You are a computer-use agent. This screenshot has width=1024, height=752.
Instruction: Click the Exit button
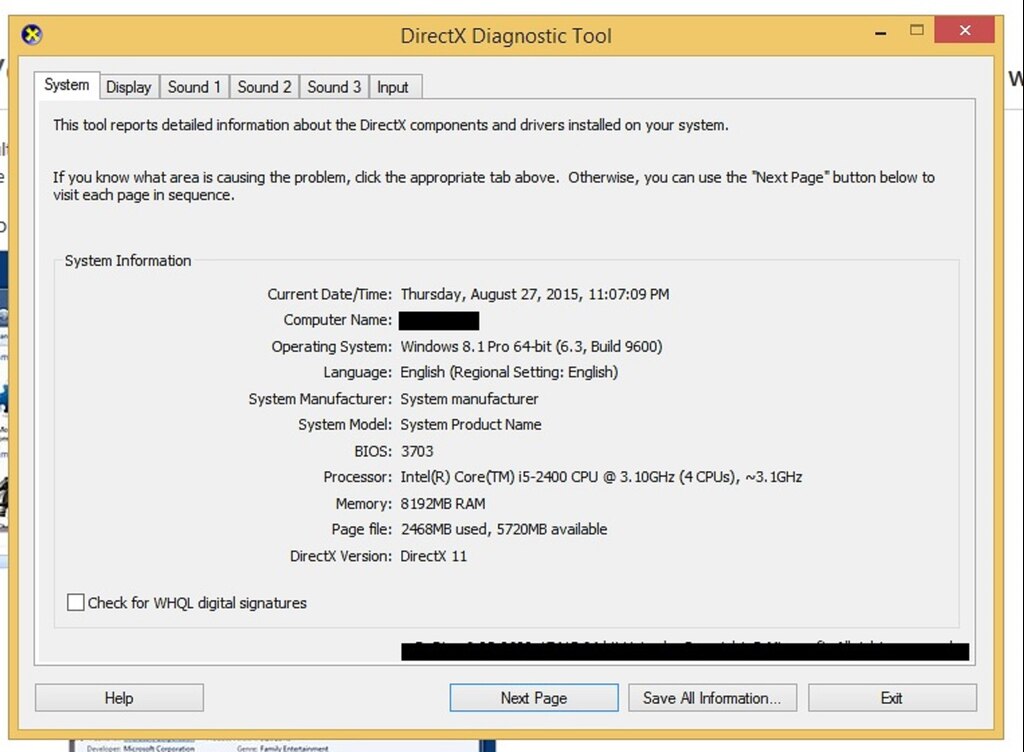pos(892,698)
